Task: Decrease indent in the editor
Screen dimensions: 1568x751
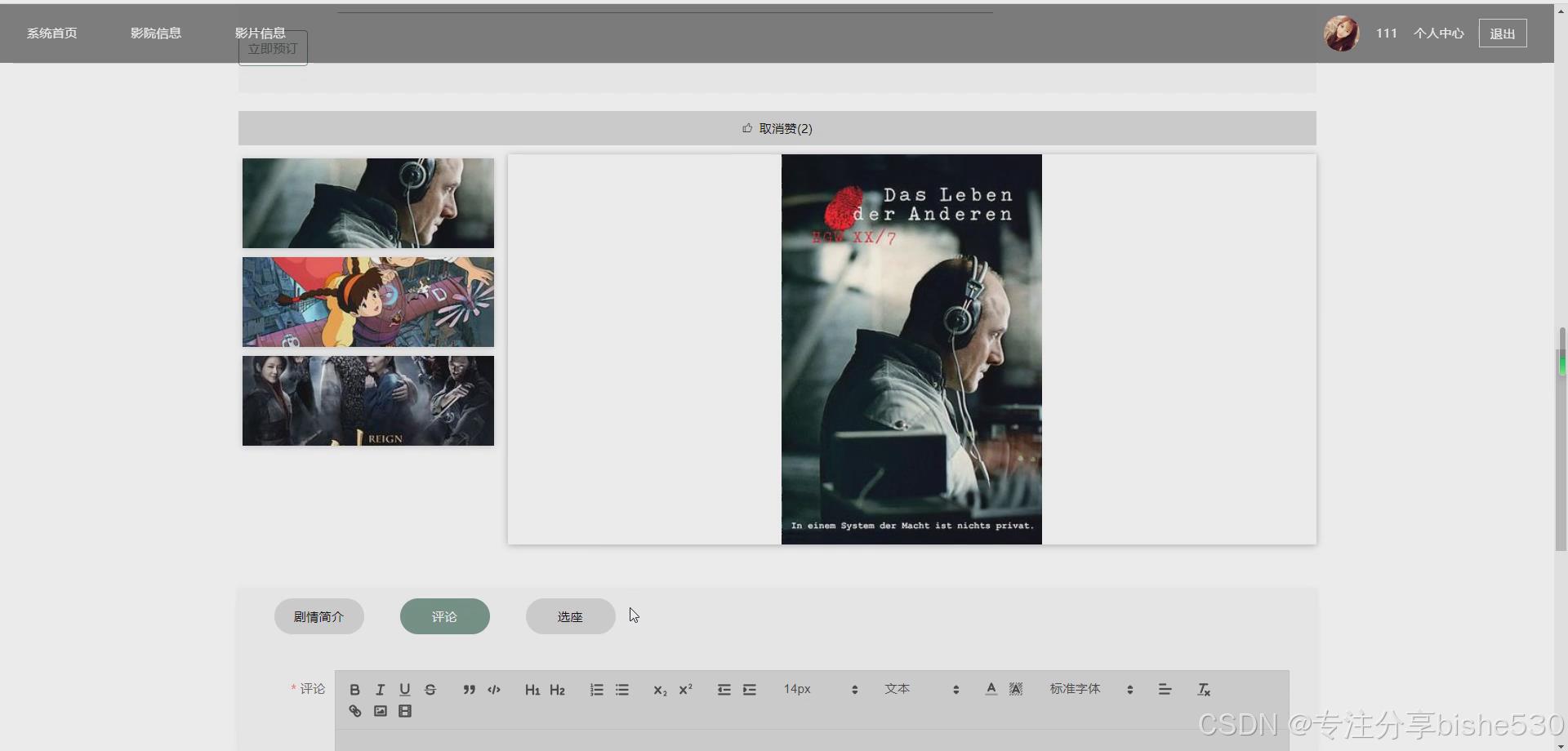Action: pyautogui.click(x=724, y=690)
